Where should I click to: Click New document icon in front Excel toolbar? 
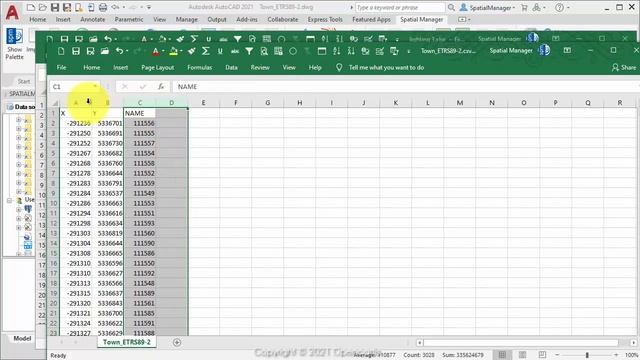61,51
